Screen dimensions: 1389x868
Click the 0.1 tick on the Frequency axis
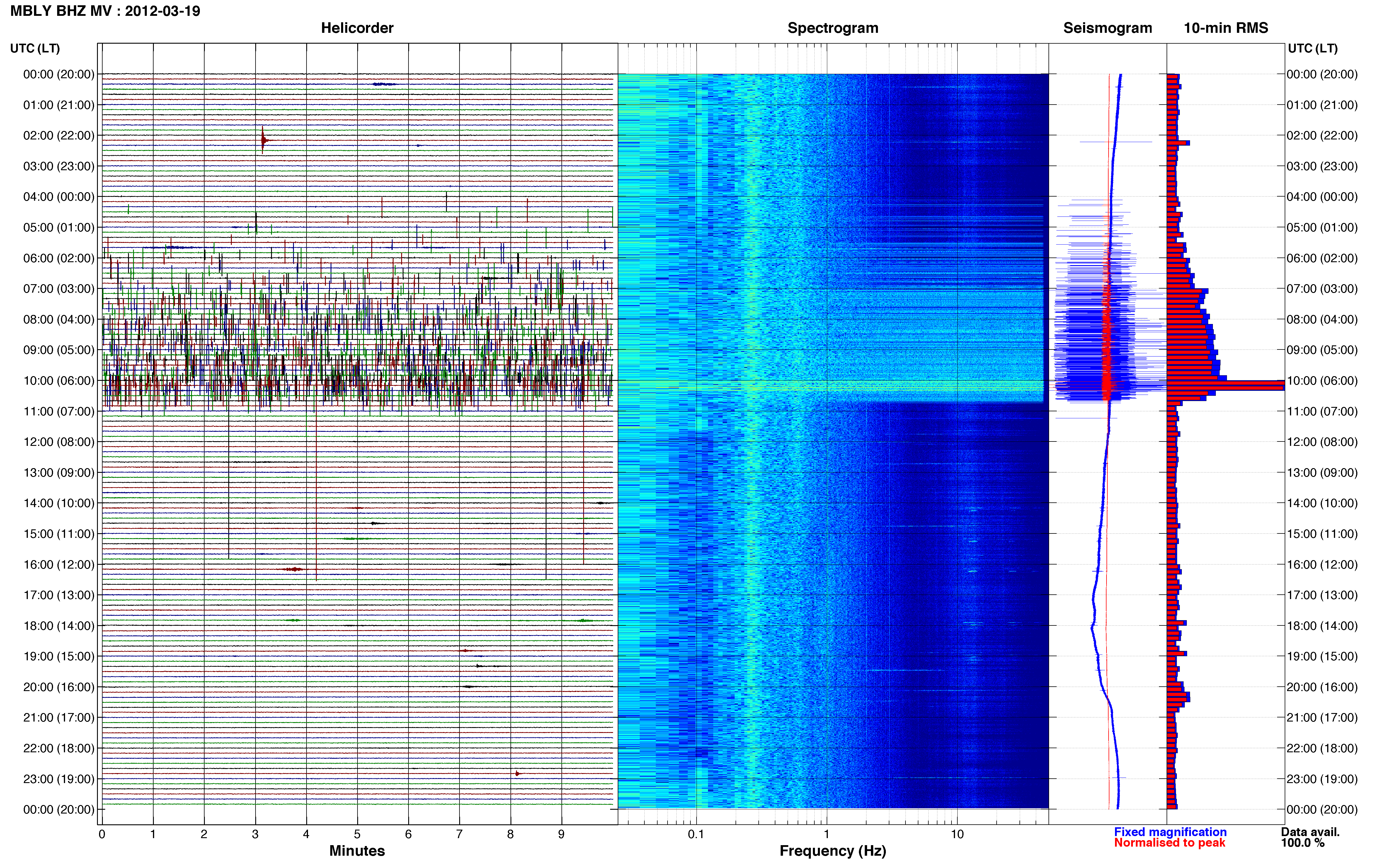(x=696, y=834)
